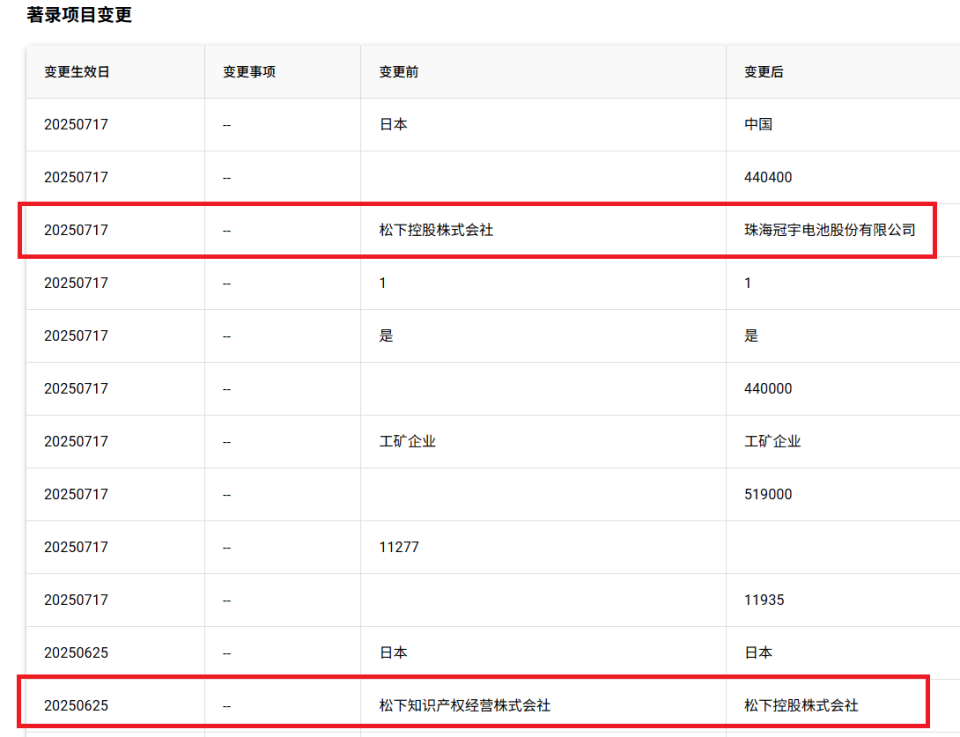Click the 变更前 column header
Screen dimensions: 960x737
[399, 72]
